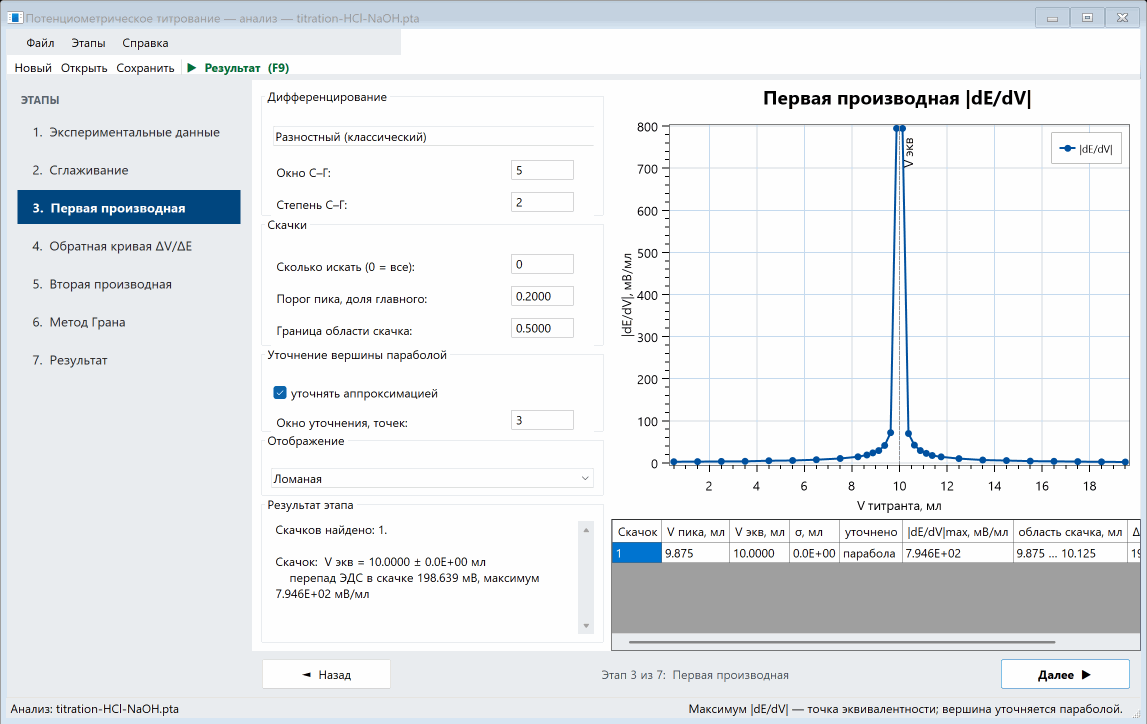Run Результат (F9) from the toolbar

[238, 68]
